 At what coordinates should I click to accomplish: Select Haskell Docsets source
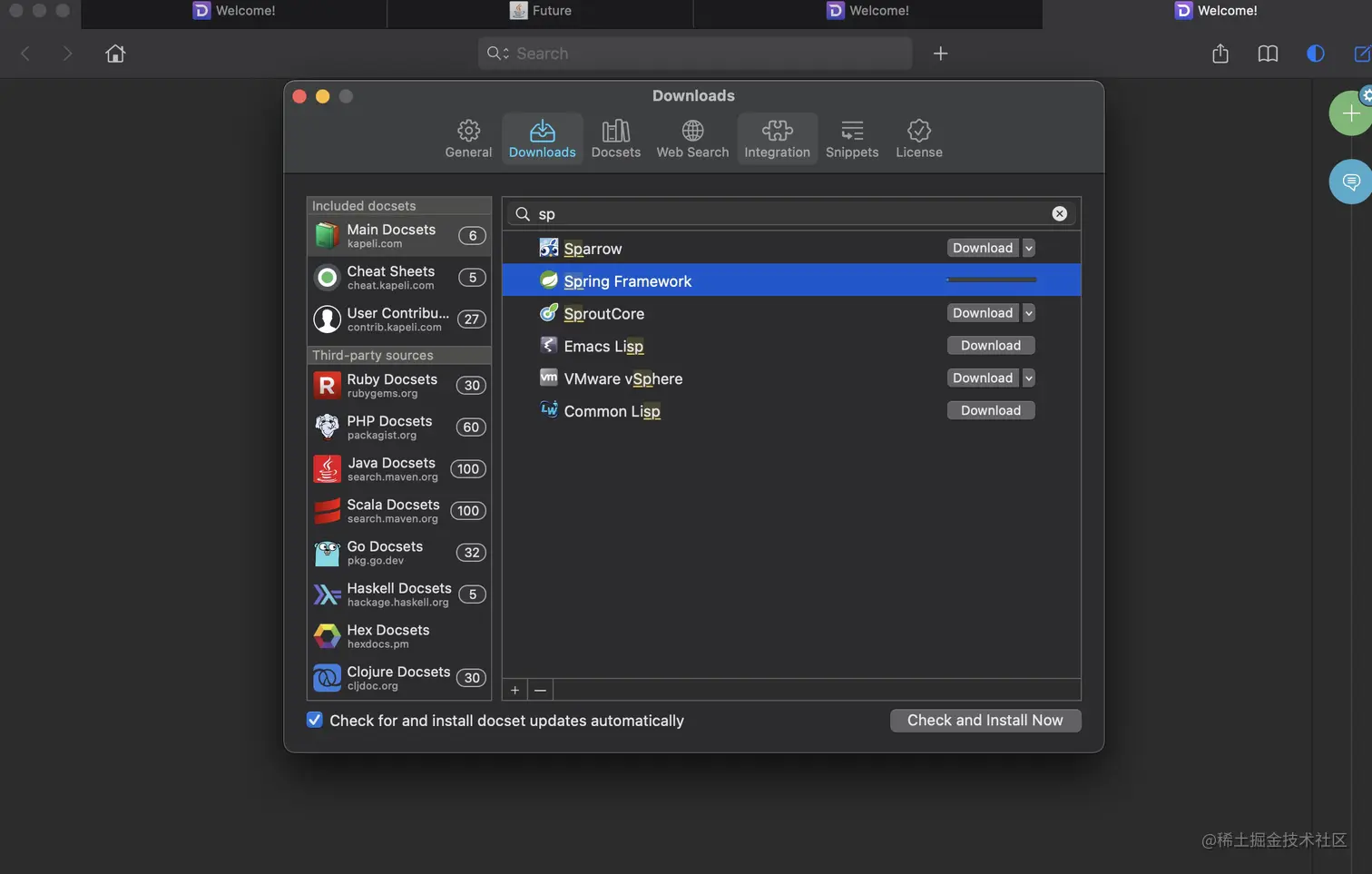[399, 594]
